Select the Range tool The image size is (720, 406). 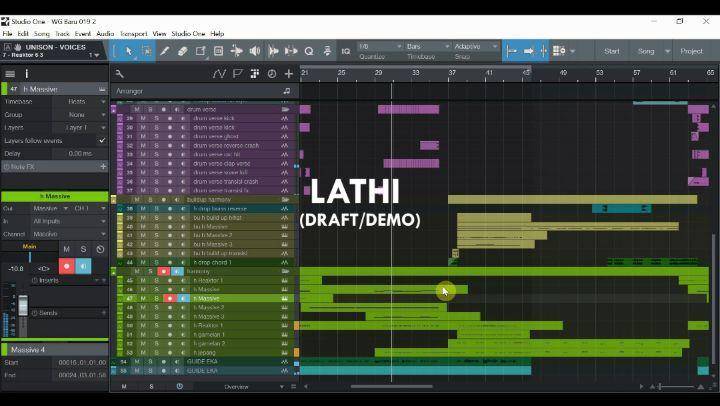click(147, 51)
